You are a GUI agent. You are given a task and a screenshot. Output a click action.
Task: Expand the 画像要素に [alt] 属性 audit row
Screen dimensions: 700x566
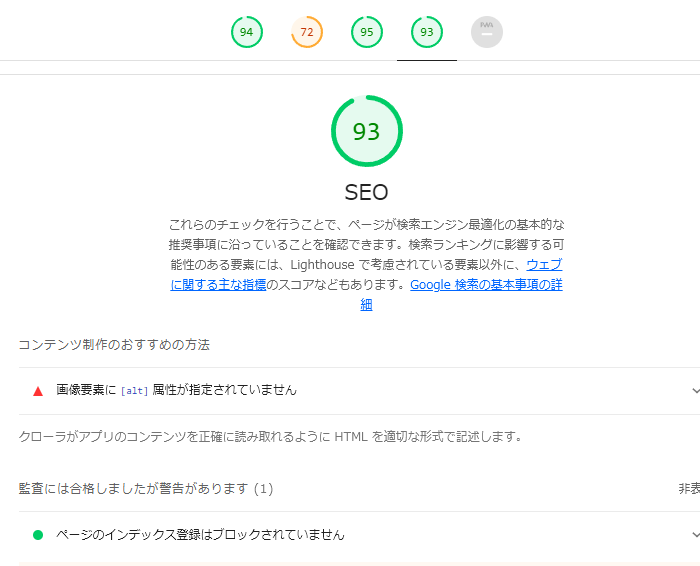(x=359, y=391)
